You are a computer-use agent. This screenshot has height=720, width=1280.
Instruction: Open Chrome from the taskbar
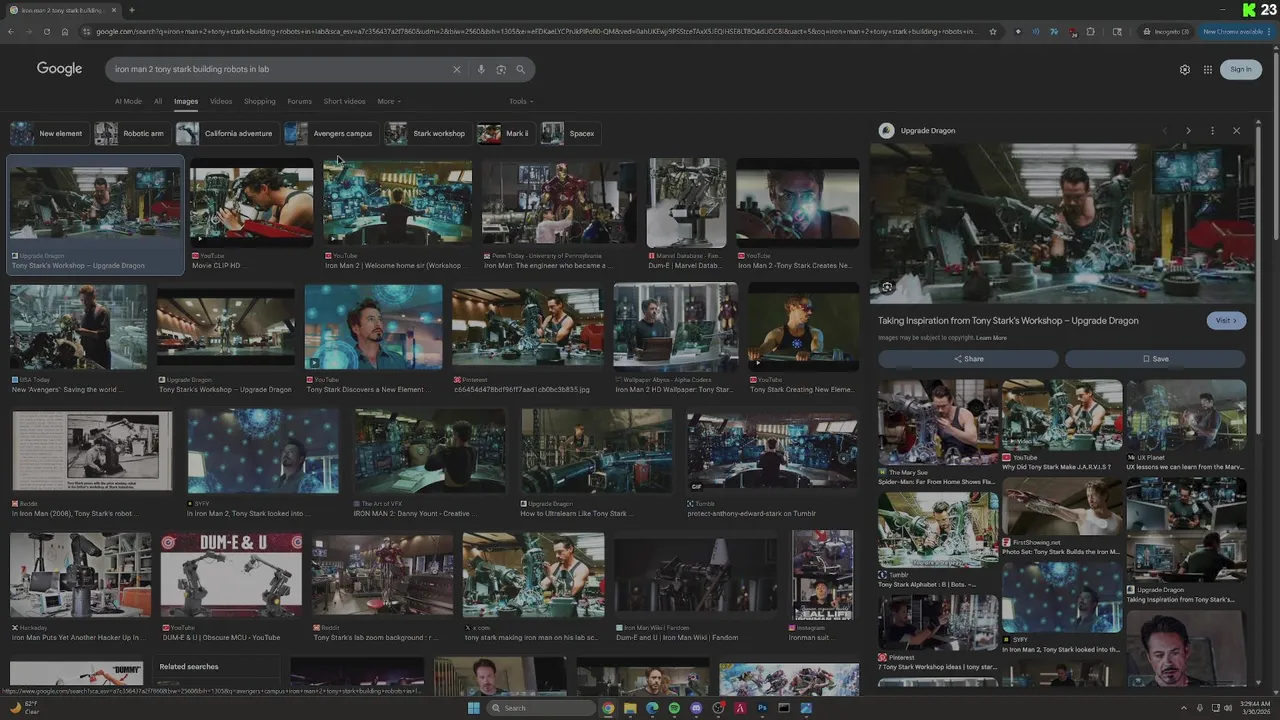click(608, 708)
